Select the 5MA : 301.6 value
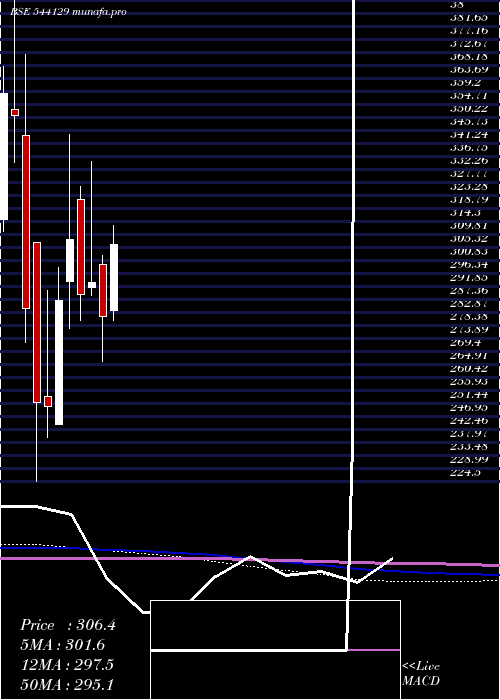The height and width of the screenshot is (700, 500). (x=64, y=645)
